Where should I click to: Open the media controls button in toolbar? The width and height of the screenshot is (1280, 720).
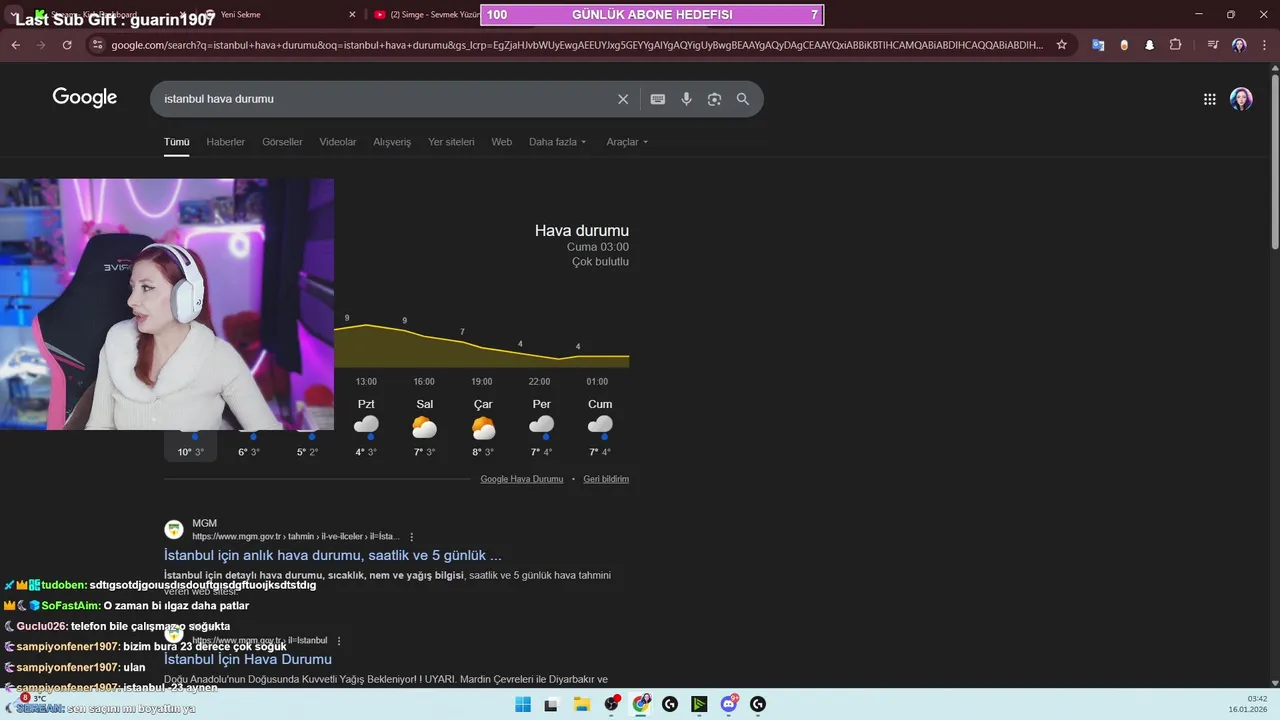coord(1213,45)
